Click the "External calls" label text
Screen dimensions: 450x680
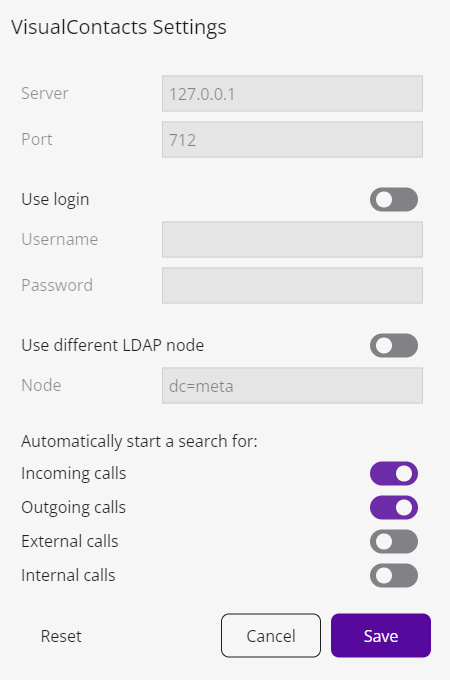(x=70, y=541)
